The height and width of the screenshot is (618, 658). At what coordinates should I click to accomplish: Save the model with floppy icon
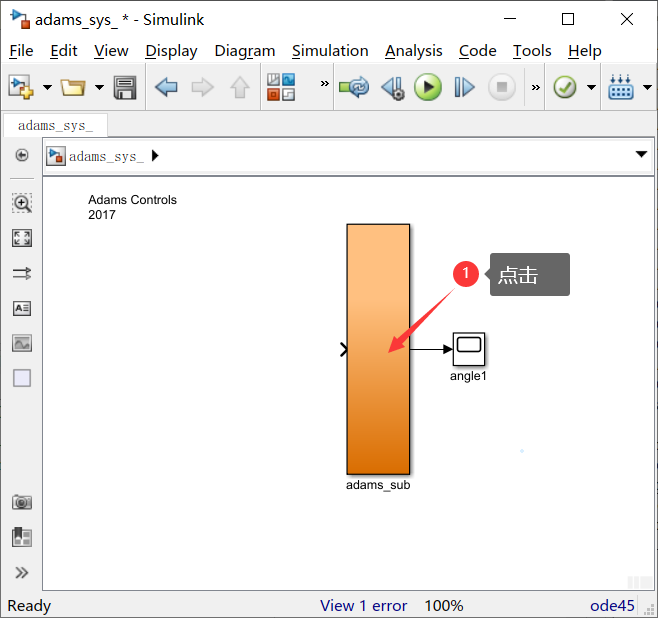click(125, 88)
